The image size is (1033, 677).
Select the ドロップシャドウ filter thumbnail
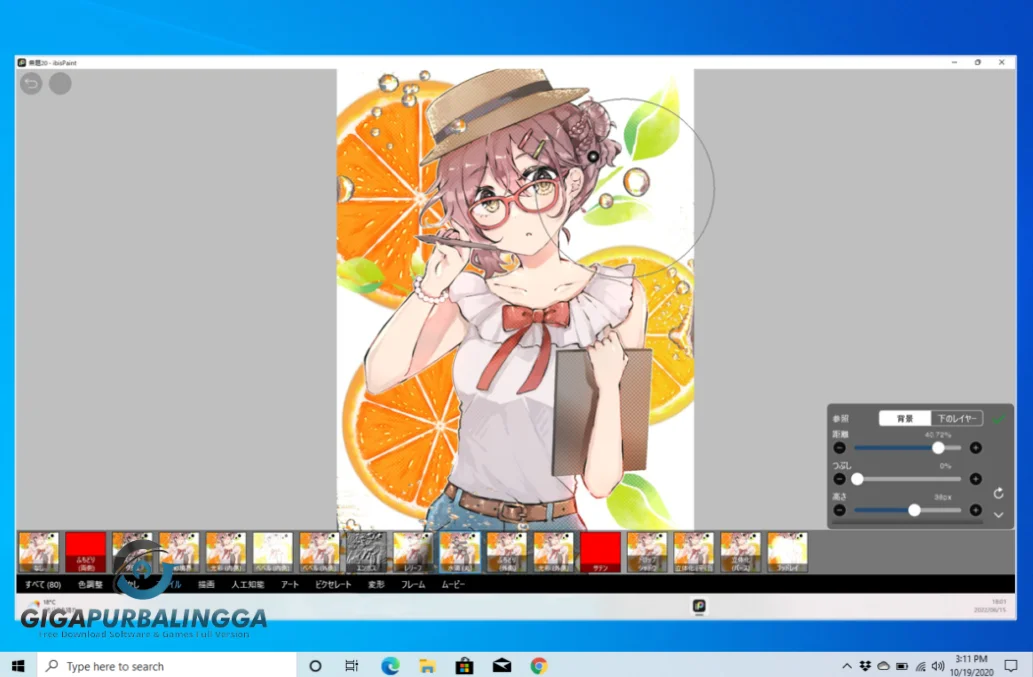pos(647,552)
